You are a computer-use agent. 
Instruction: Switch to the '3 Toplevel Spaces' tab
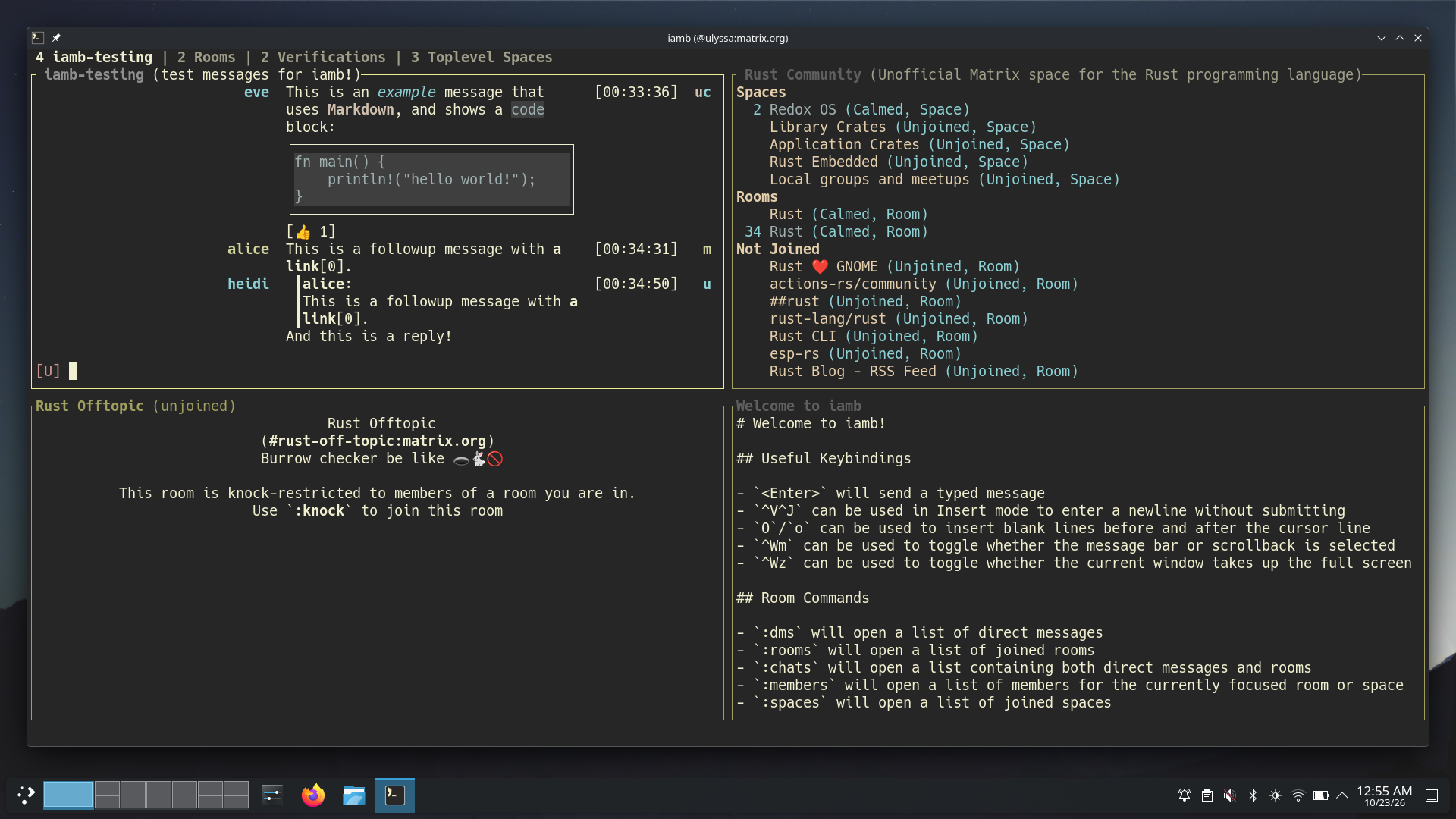click(482, 58)
